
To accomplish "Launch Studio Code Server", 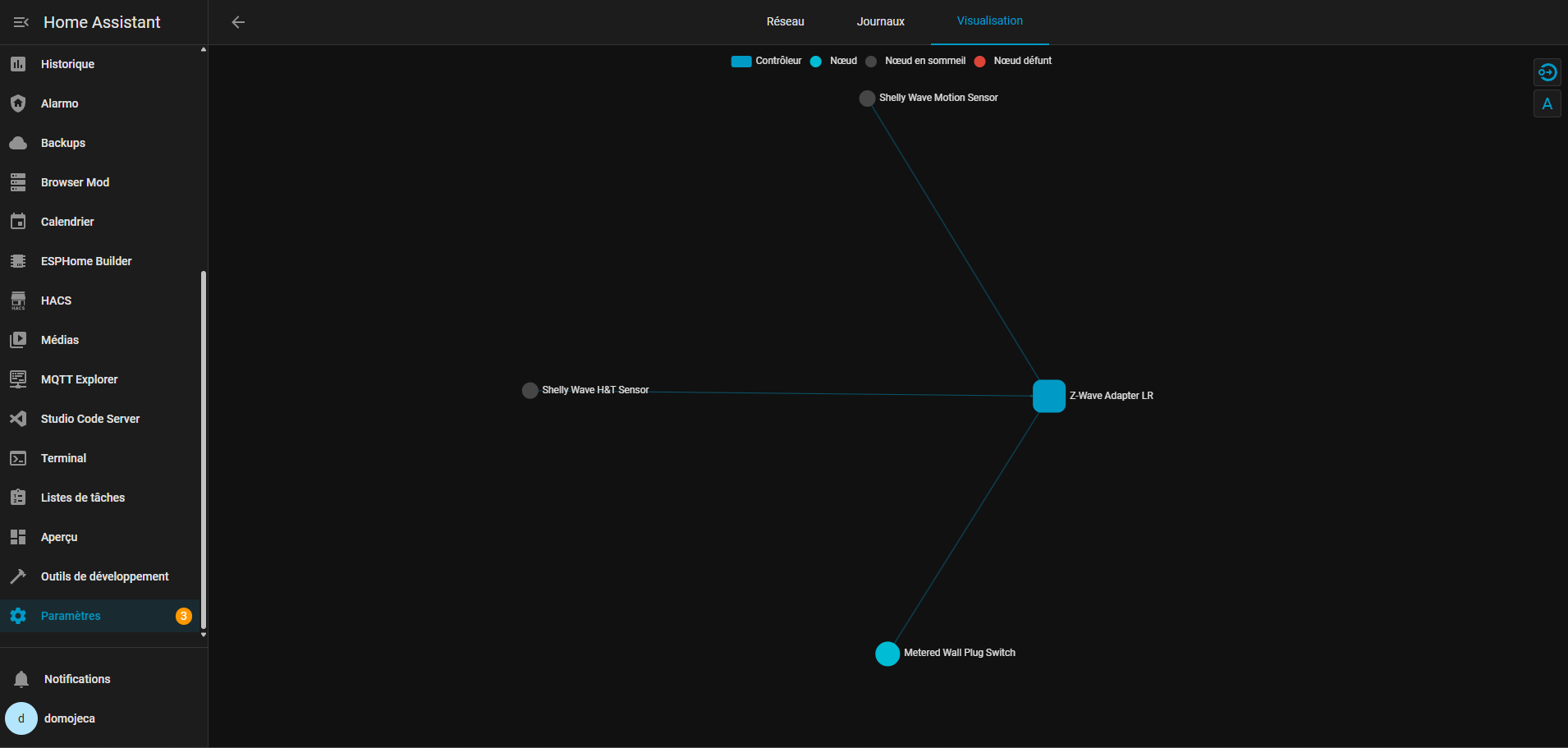I will (x=89, y=419).
